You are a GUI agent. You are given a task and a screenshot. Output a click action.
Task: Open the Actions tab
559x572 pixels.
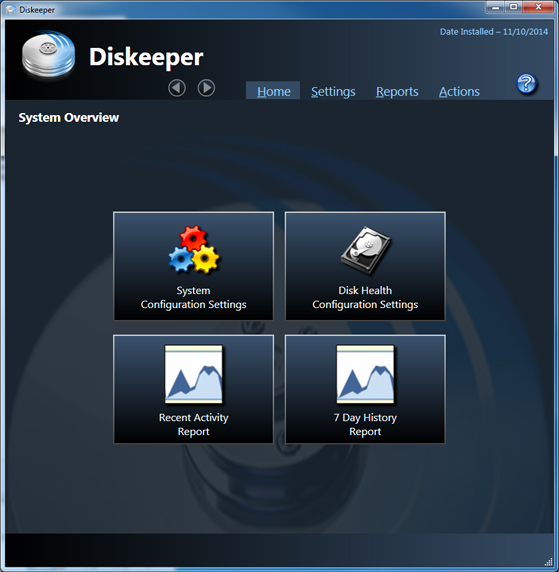459,92
